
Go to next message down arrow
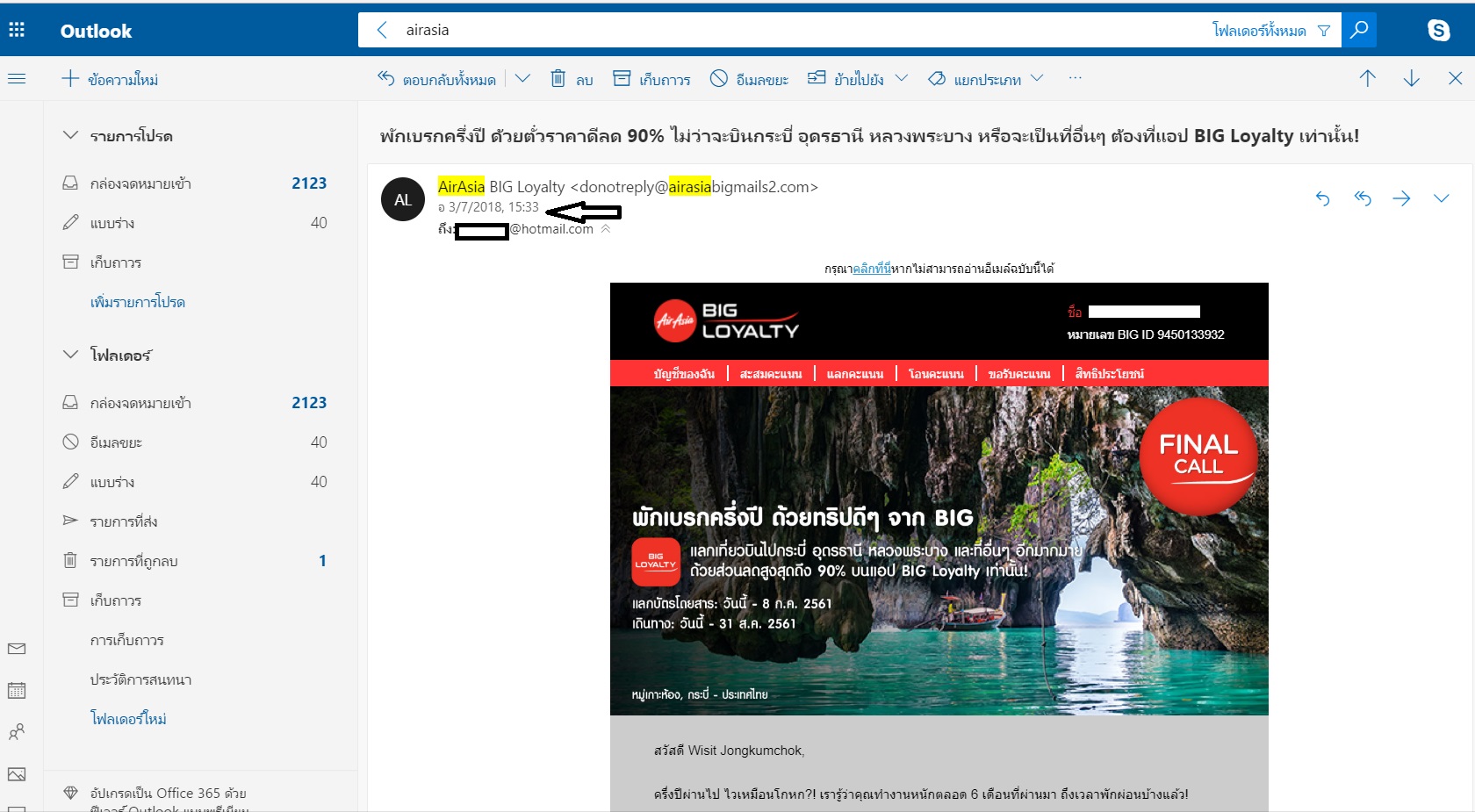(1412, 78)
